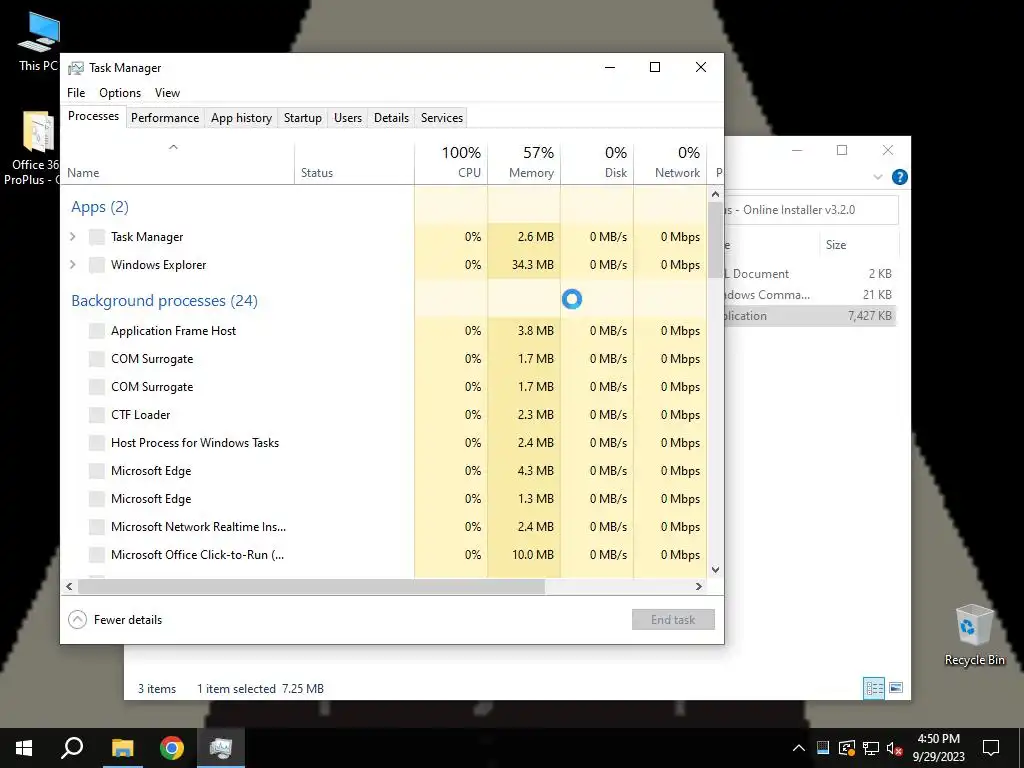1024x768 pixels.
Task: Click the Task Manager title bar icon
Action: pos(76,68)
